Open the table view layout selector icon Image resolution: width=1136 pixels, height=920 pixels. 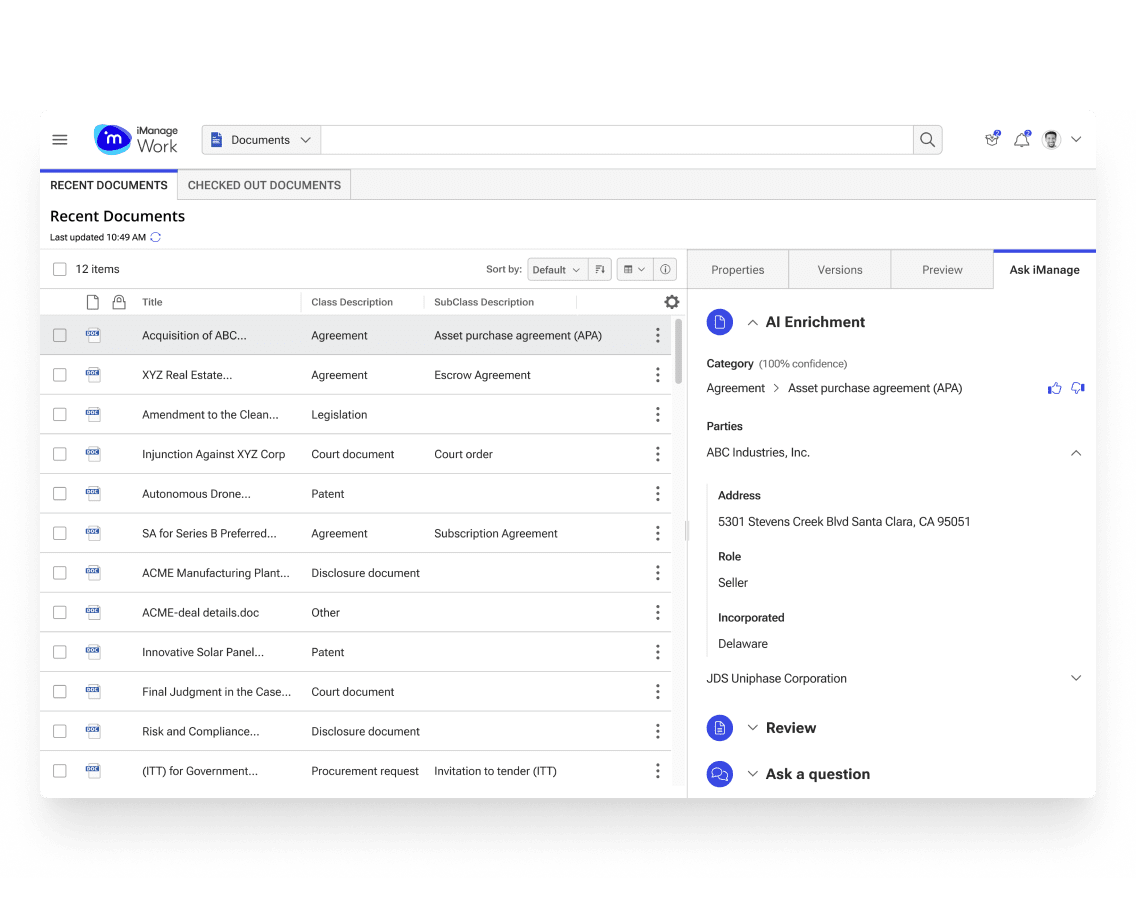(x=631, y=269)
